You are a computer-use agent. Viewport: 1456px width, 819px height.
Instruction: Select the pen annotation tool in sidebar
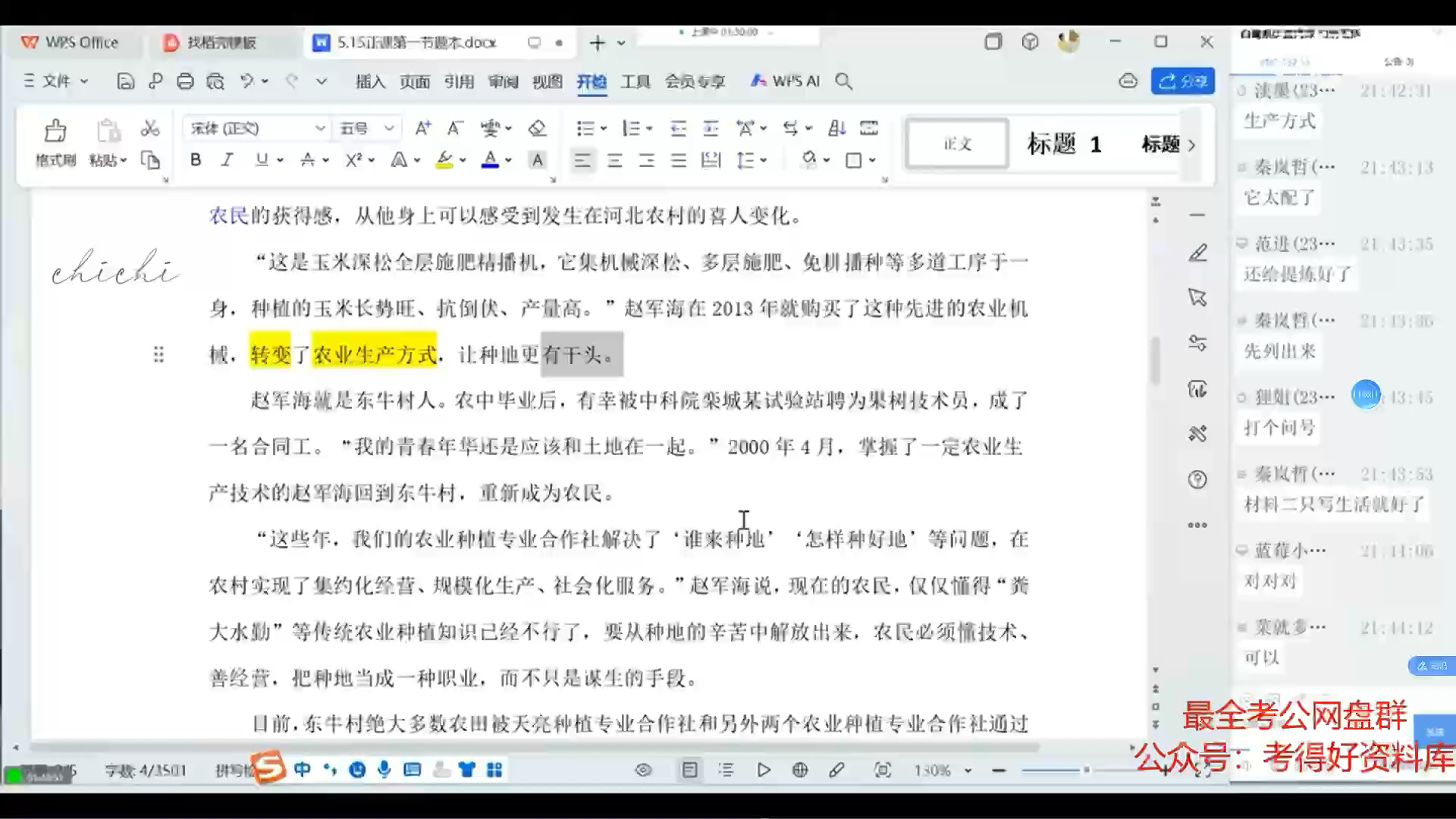pos(1197,253)
